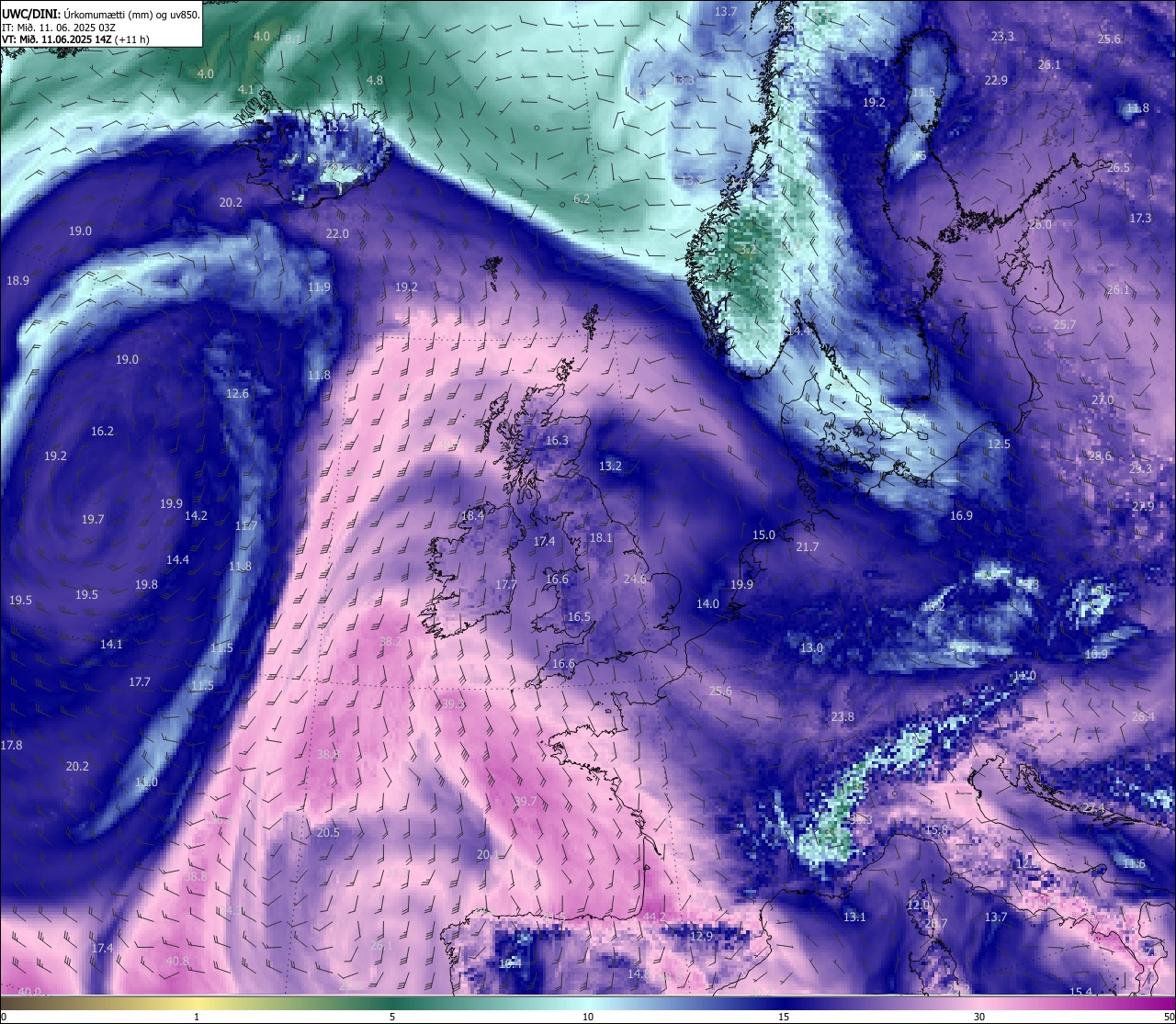Click the 12.0 value near Corsica
This screenshot has height=1024, width=1176.
pos(918,906)
